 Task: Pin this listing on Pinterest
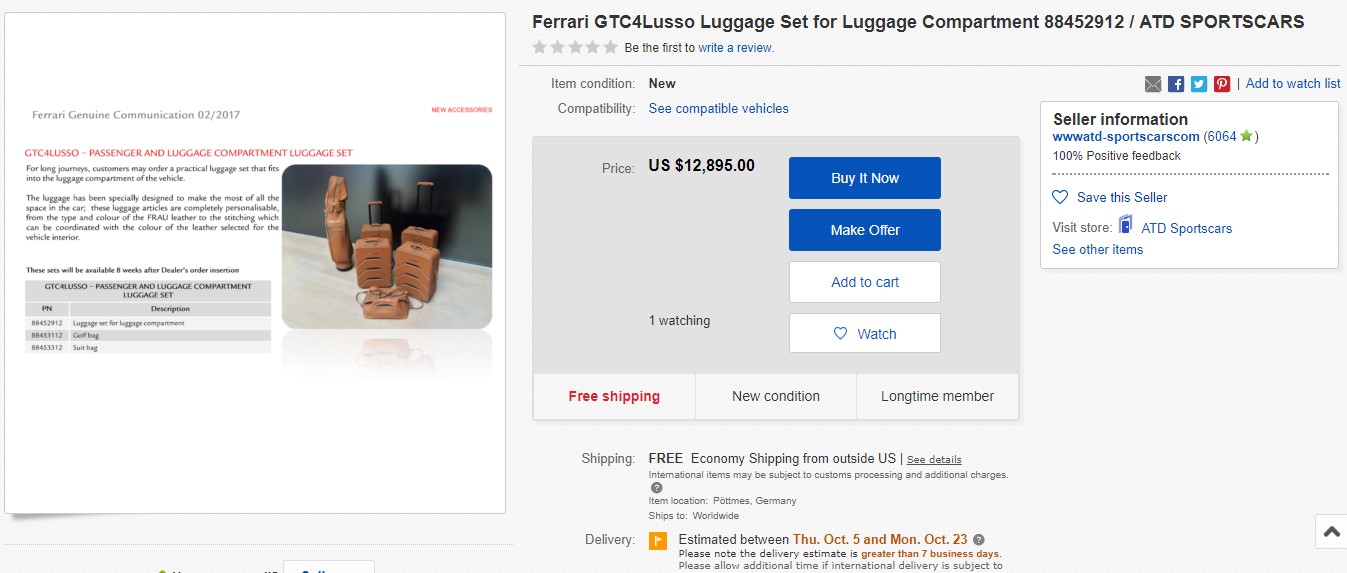1222,84
